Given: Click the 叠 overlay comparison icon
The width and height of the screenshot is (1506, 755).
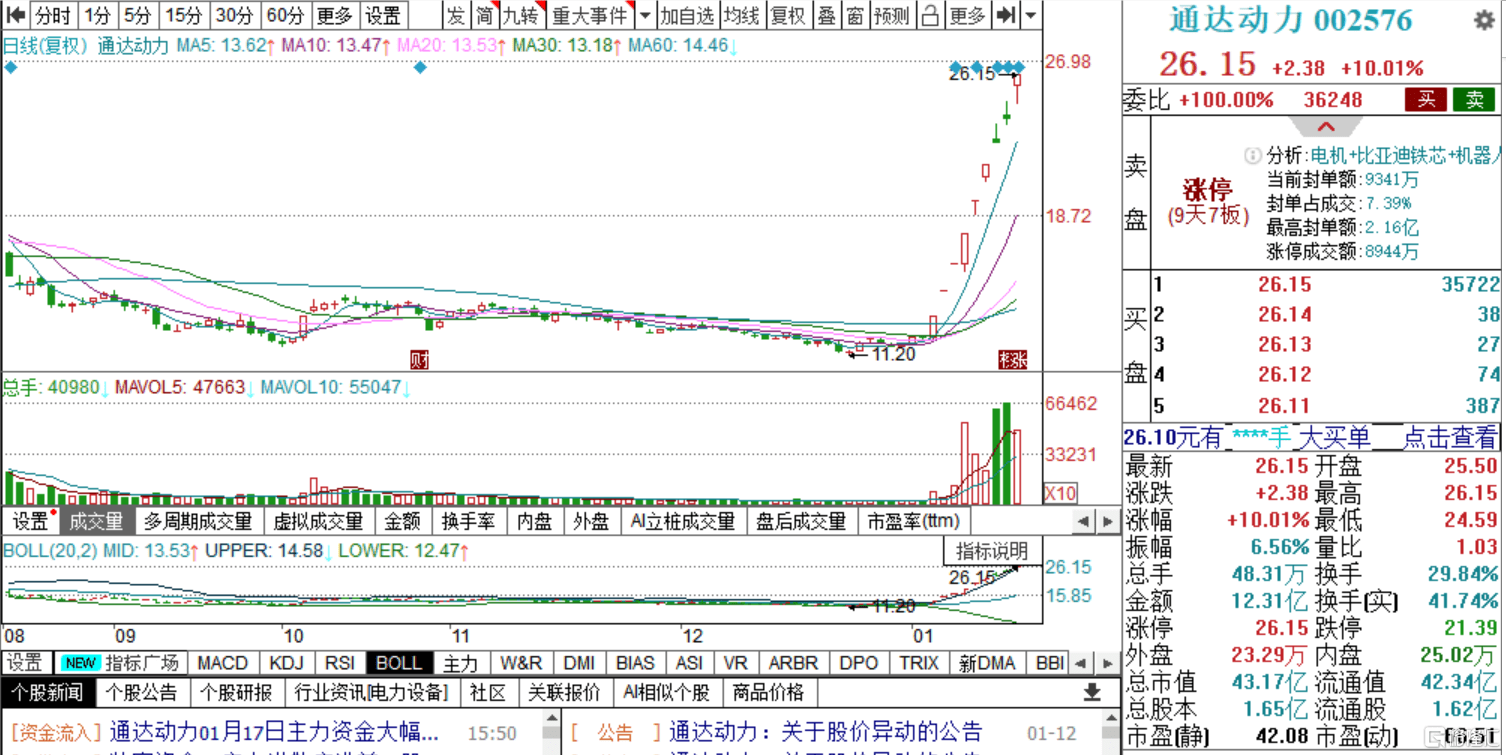Looking at the screenshot, I should pos(829,14).
